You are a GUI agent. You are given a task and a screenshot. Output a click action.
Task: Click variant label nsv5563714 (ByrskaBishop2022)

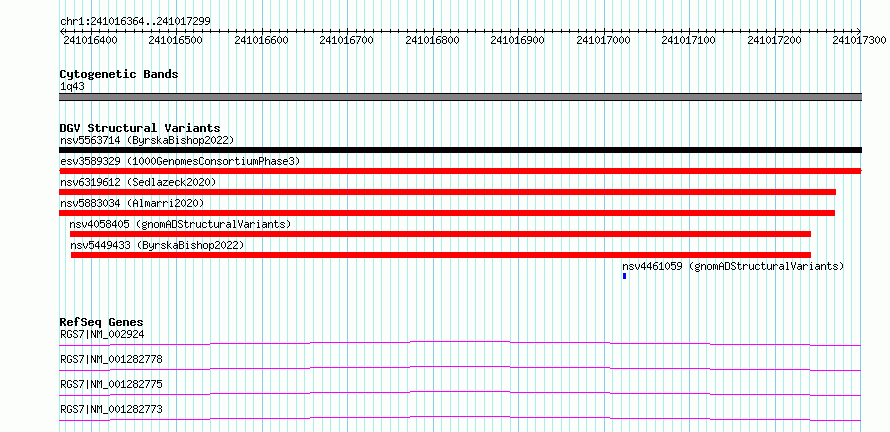point(147,140)
